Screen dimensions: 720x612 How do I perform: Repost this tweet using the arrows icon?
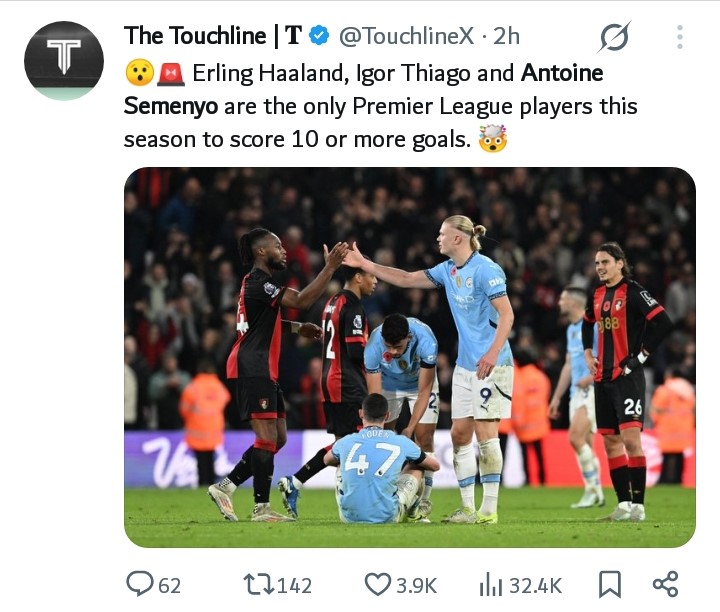(259, 584)
